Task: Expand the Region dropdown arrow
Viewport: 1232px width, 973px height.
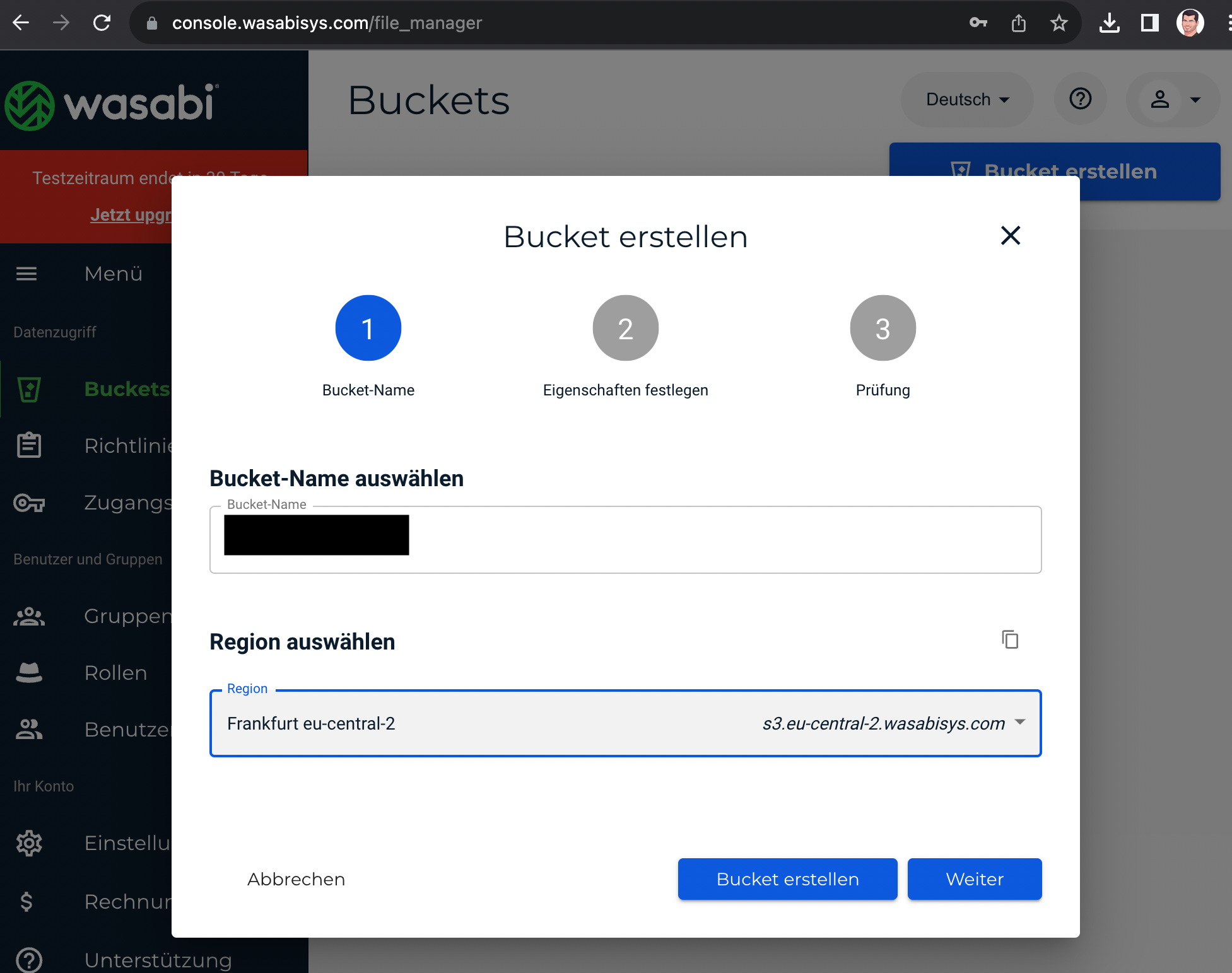Action: coord(1020,722)
